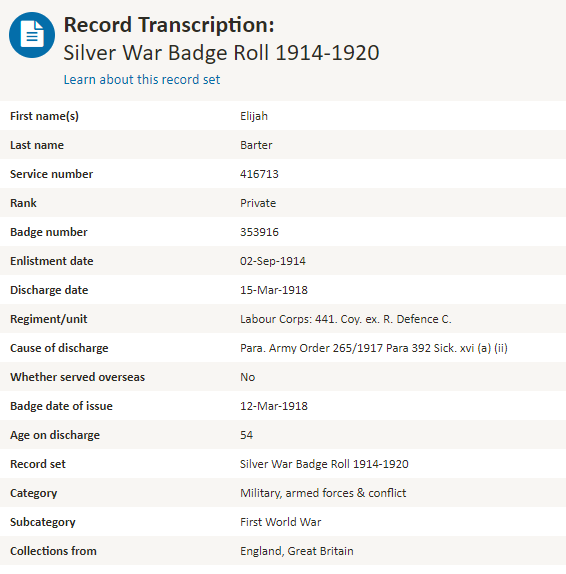This screenshot has height=574, width=566.
Task: Click the rank value Private
Action: coord(258,203)
